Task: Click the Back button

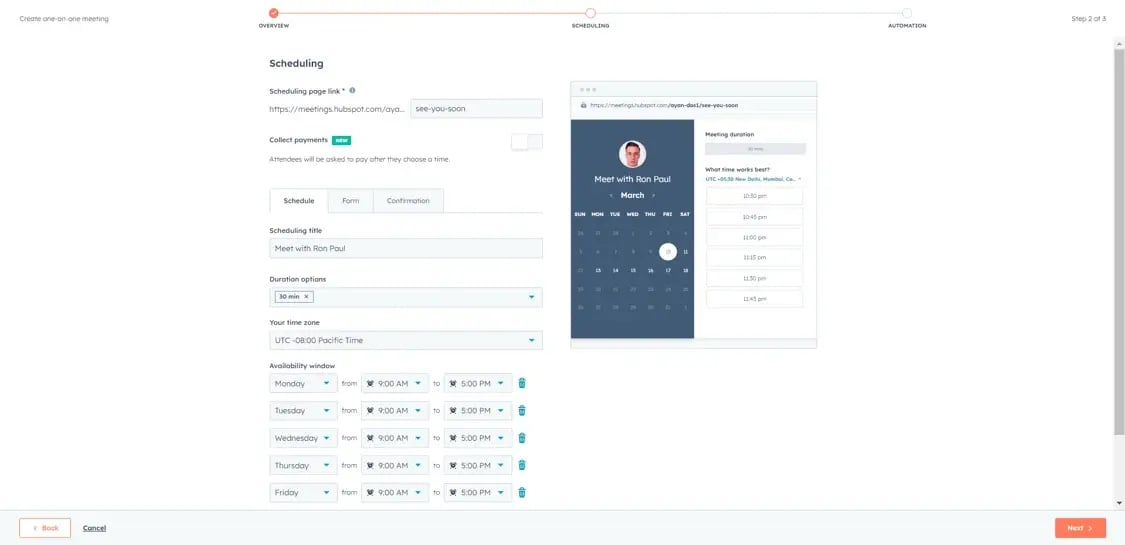Action: (x=45, y=528)
